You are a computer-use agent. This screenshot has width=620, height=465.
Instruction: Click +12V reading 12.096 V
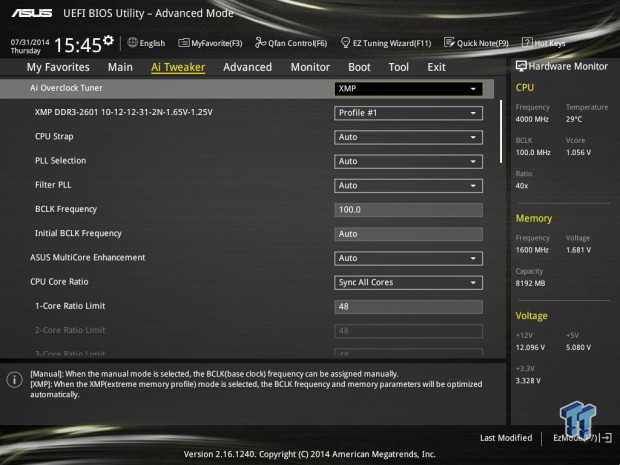[530, 348]
